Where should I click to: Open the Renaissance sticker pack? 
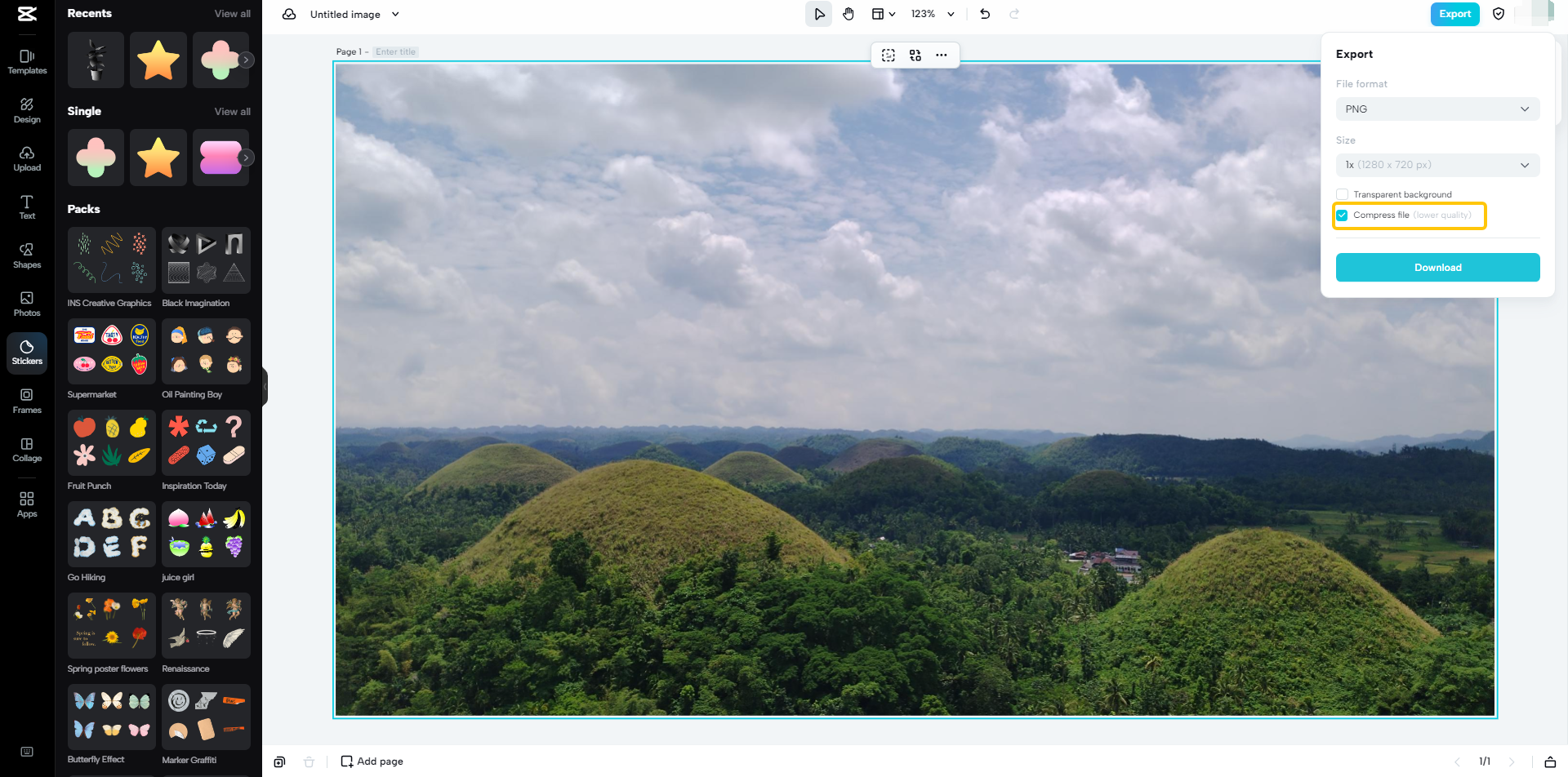click(206, 626)
